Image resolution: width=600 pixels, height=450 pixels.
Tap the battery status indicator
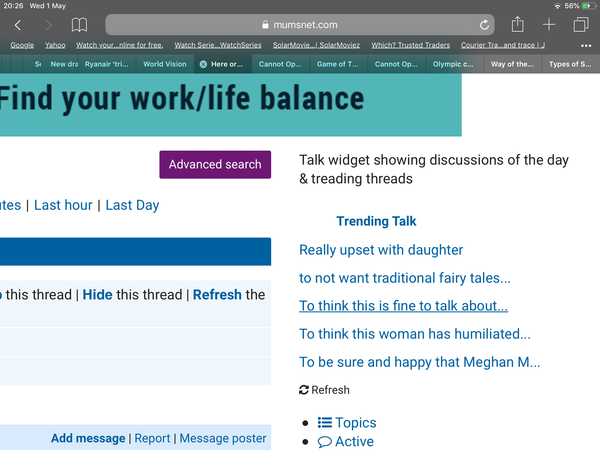click(x=587, y=6)
